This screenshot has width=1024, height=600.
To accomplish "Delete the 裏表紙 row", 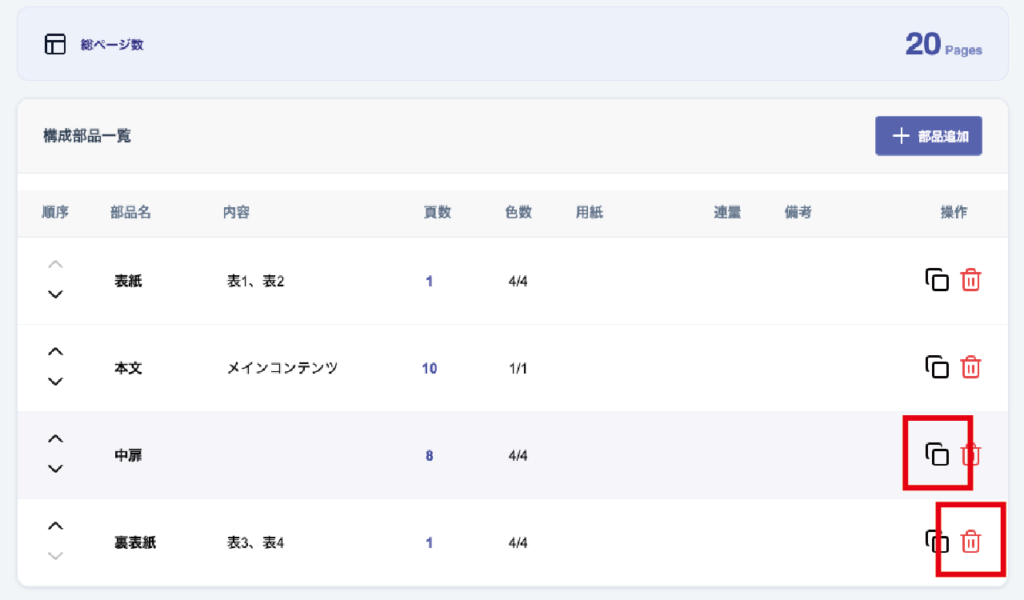I will [x=970, y=542].
